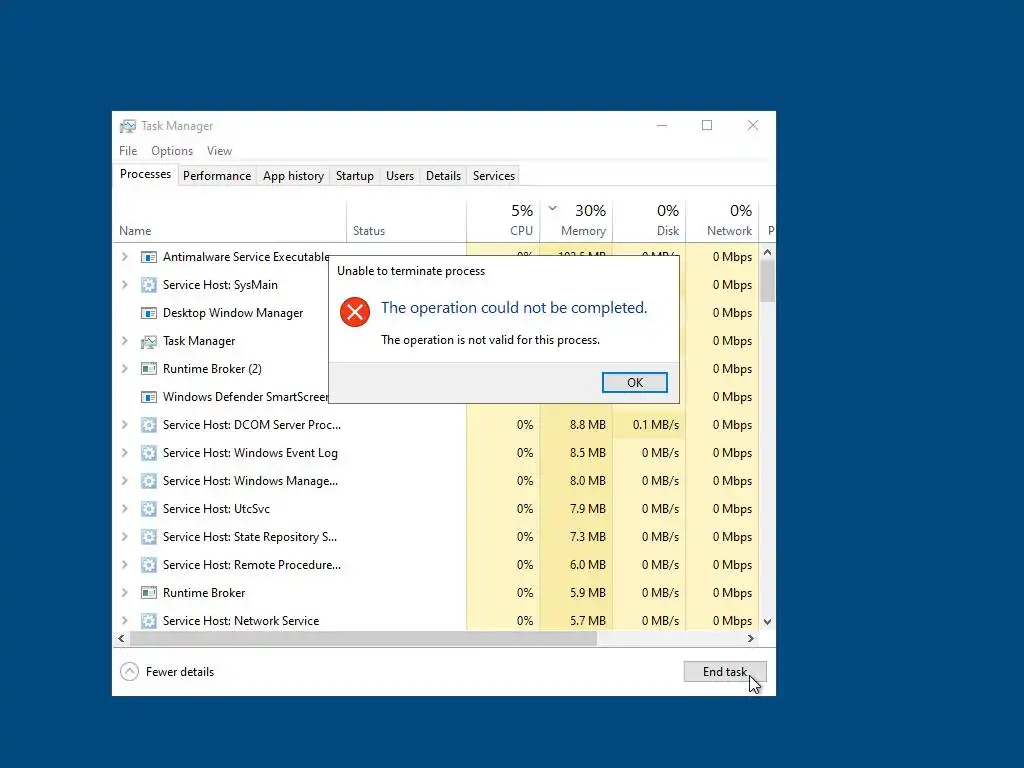This screenshot has width=1024, height=768.
Task: Expand the single Runtime Broker row
Action: 125,593
